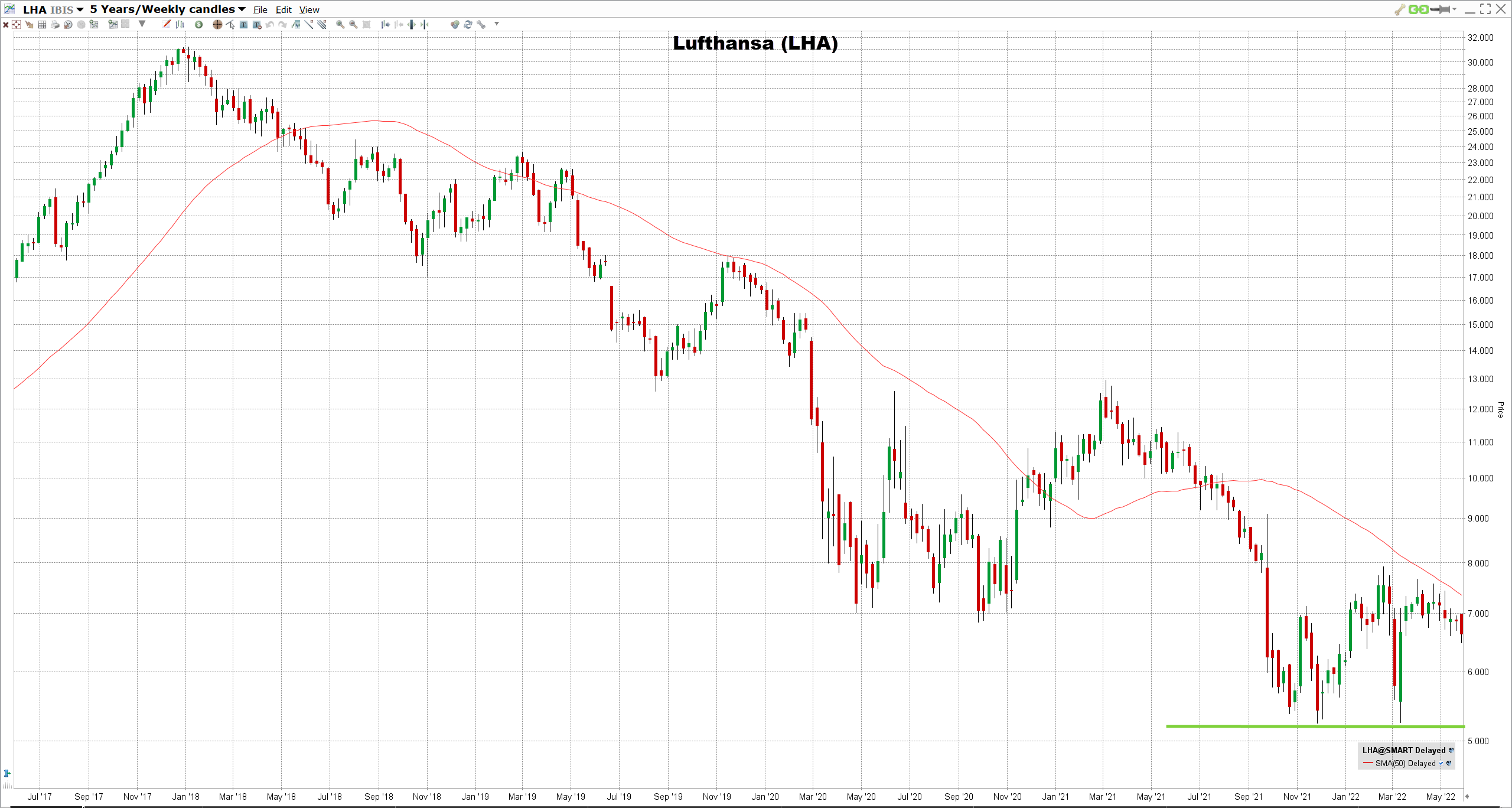1512x808 pixels.
Task: Select the parallel lines channel tool
Action: pyautogui.click(x=322, y=24)
